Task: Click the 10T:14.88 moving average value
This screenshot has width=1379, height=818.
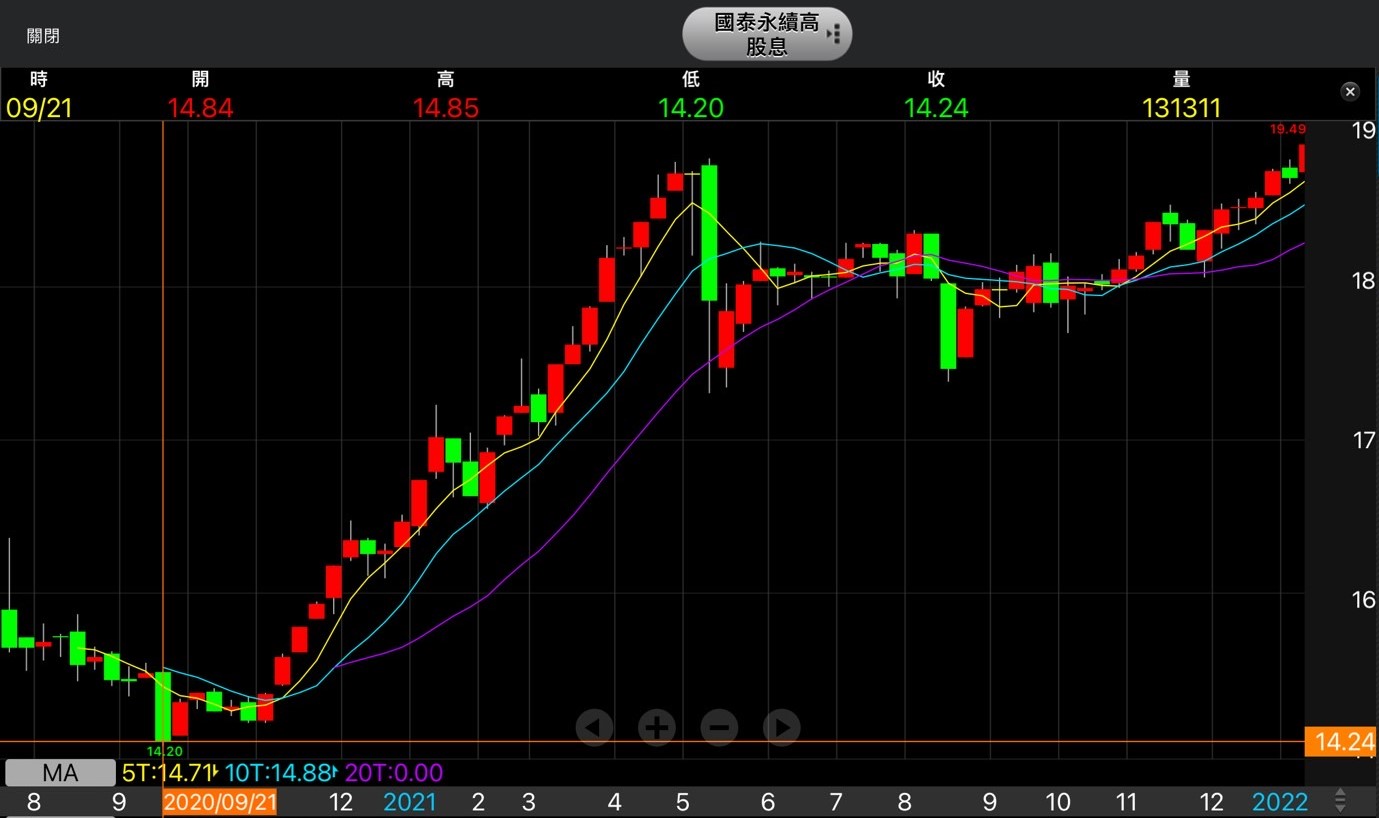Action: (278, 772)
